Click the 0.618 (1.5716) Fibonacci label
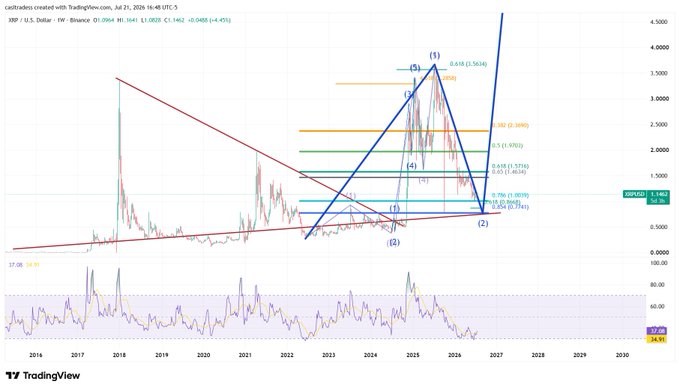 [510, 166]
